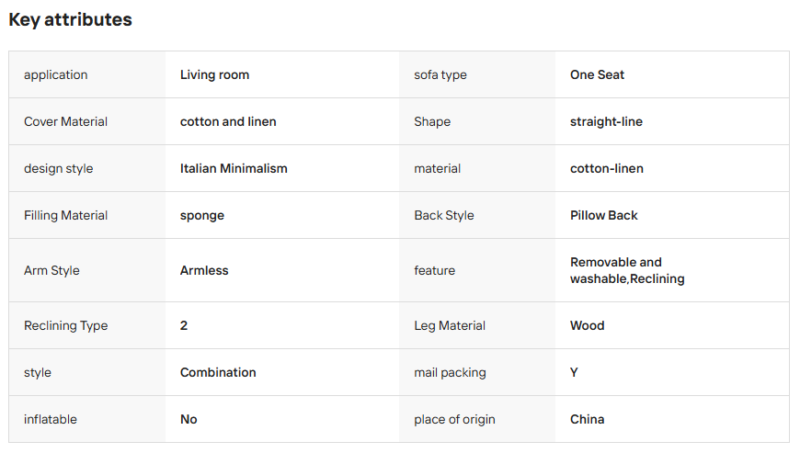
Task: Select the Italian Minimalism design style value
Action: 234,168
